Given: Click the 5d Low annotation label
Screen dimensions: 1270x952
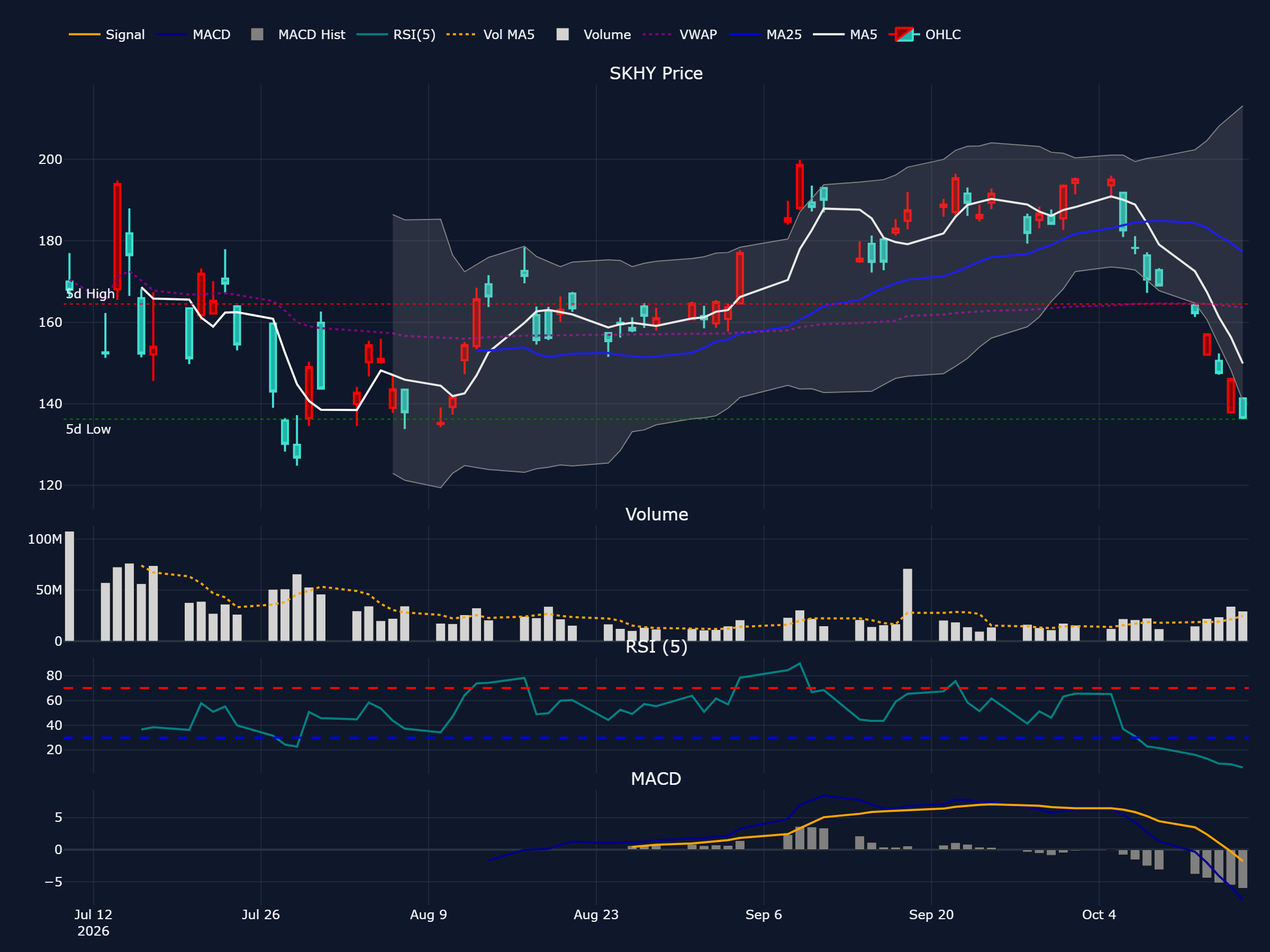Looking at the screenshot, I should (x=88, y=429).
